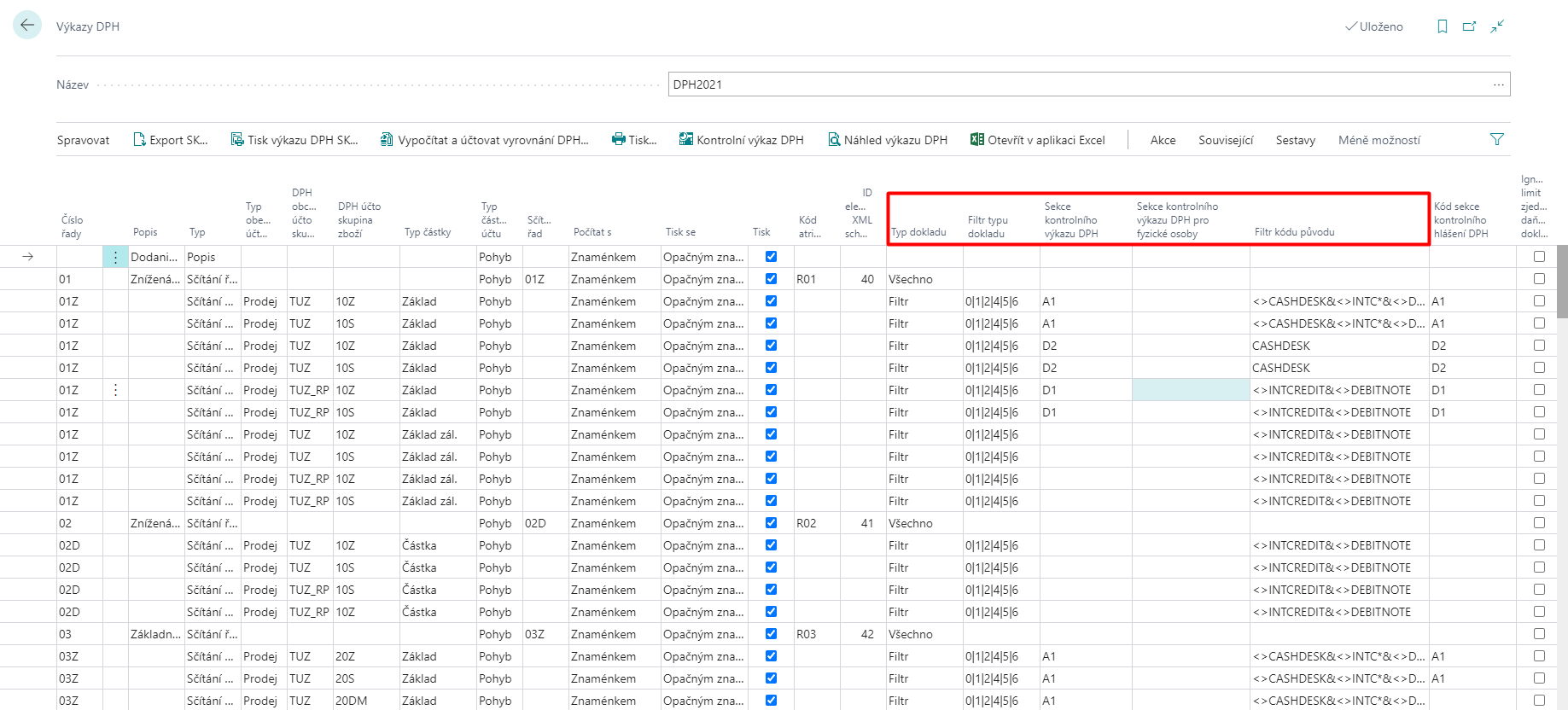The image size is (1568, 710).
Task: Open the Akce menu
Action: 1163,140
